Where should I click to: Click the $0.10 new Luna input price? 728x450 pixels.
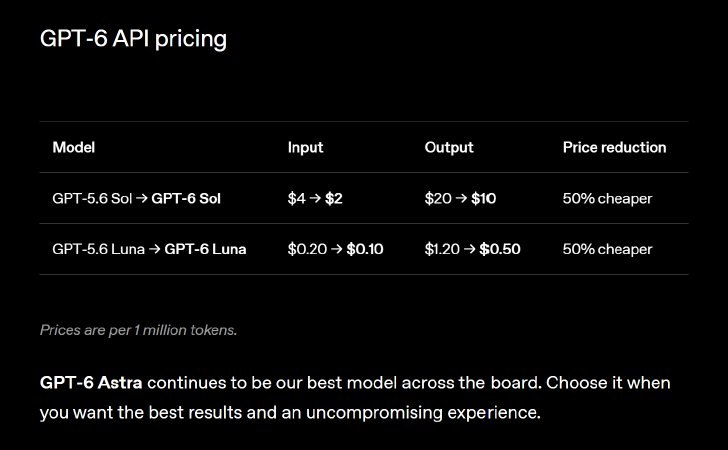point(365,249)
